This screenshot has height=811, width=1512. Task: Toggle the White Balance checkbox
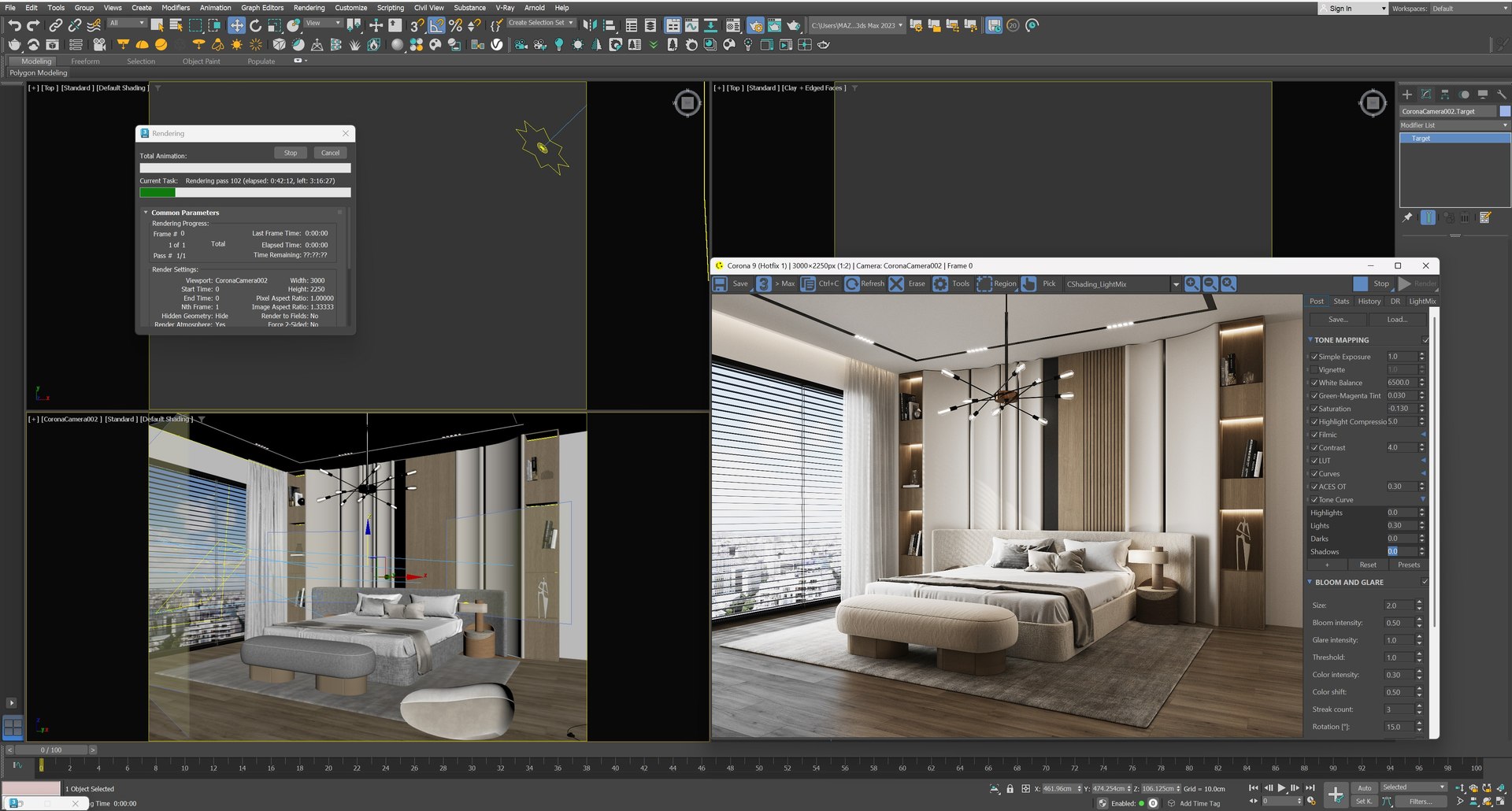click(1314, 383)
